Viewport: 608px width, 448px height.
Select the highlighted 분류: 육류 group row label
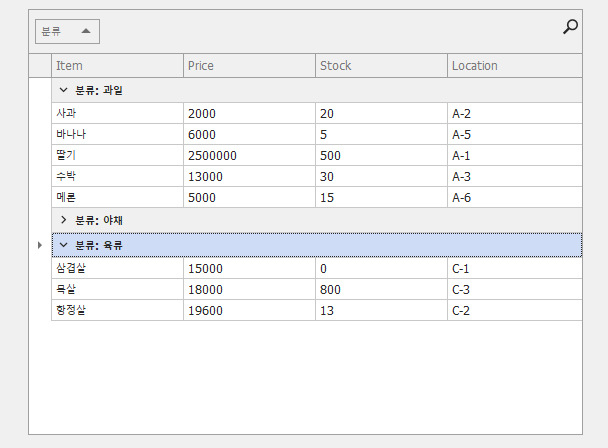click(99, 245)
